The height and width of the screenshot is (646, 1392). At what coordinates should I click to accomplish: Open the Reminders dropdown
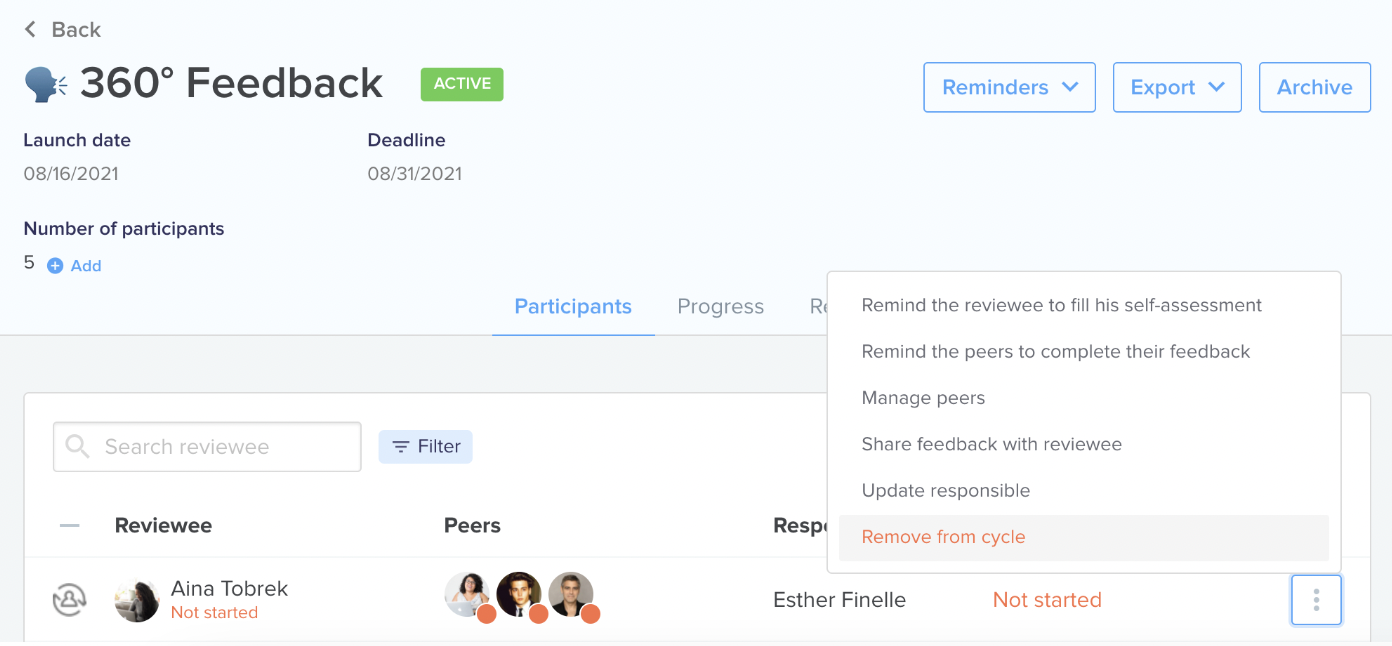click(1009, 87)
